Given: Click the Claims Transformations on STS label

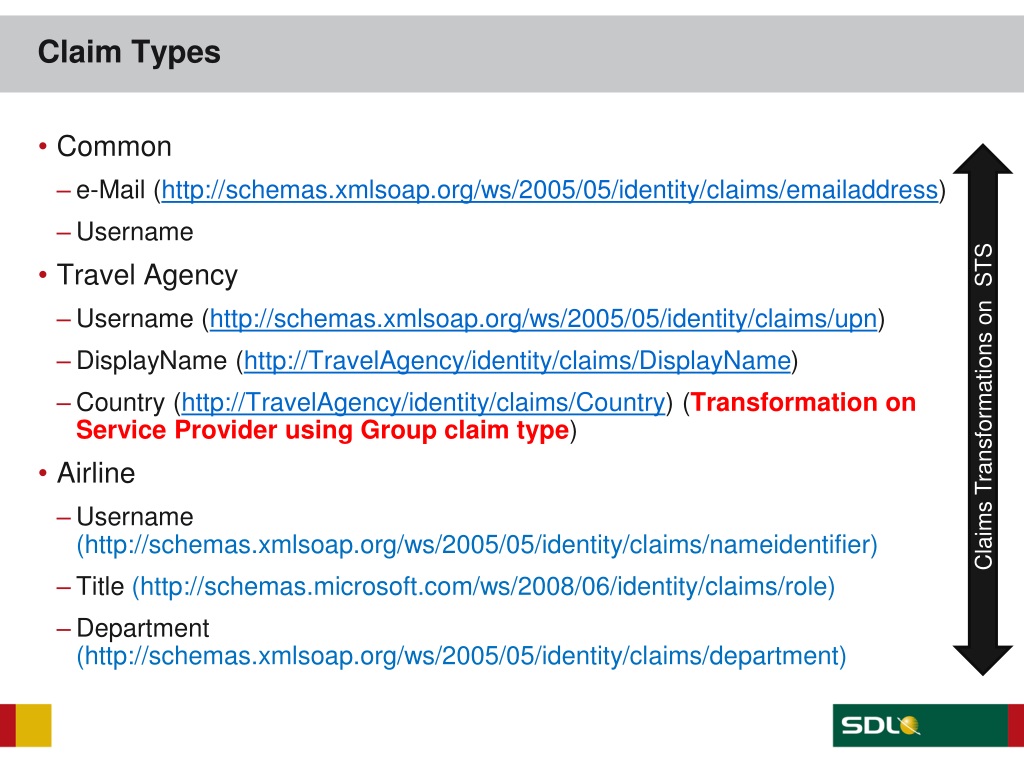Looking at the screenshot, I should (x=983, y=406).
